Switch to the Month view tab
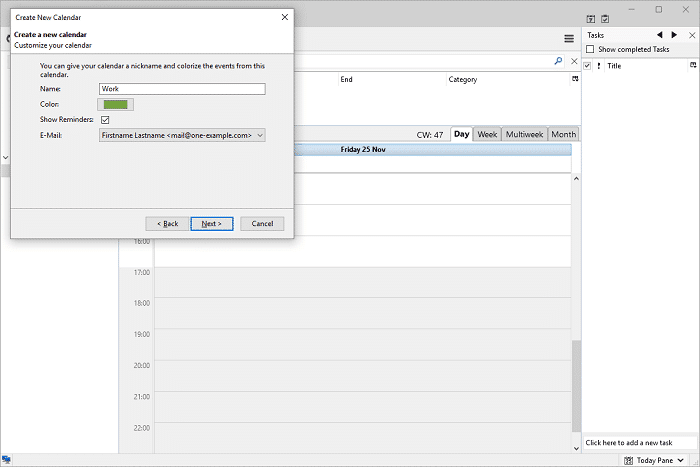Image resolution: width=700 pixels, height=467 pixels. click(563, 134)
